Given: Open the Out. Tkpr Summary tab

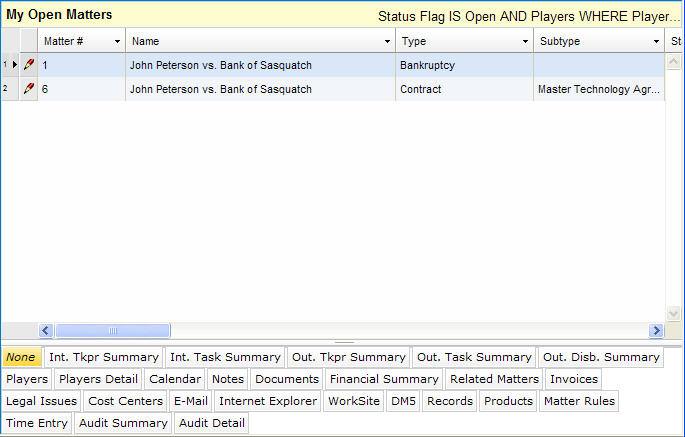Looking at the screenshot, I should [x=349, y=357].
